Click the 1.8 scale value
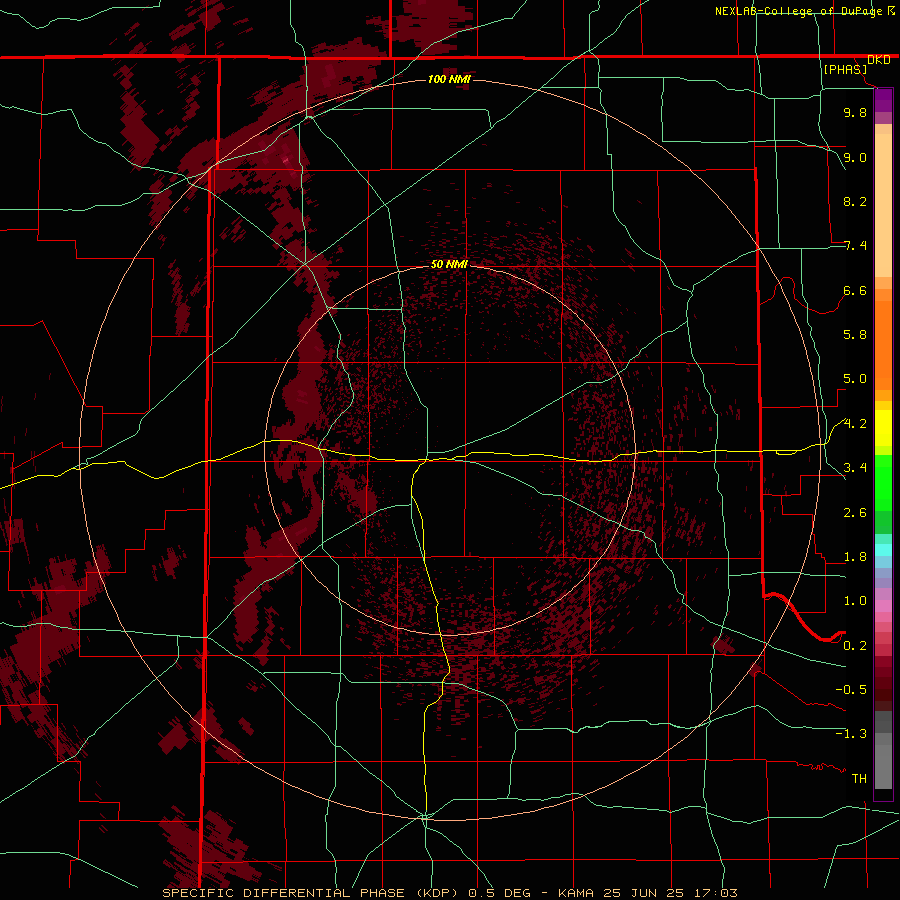900x900 pixels. point(855,557)
